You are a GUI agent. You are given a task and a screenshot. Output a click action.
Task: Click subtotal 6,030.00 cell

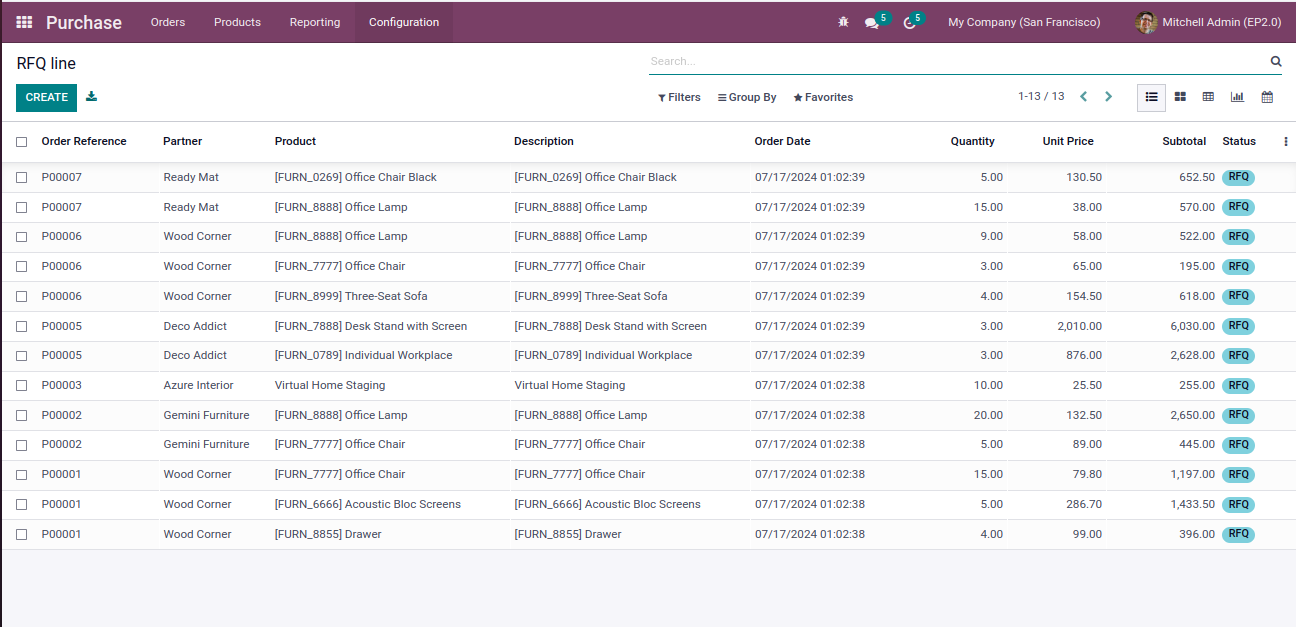(1193, 326)
